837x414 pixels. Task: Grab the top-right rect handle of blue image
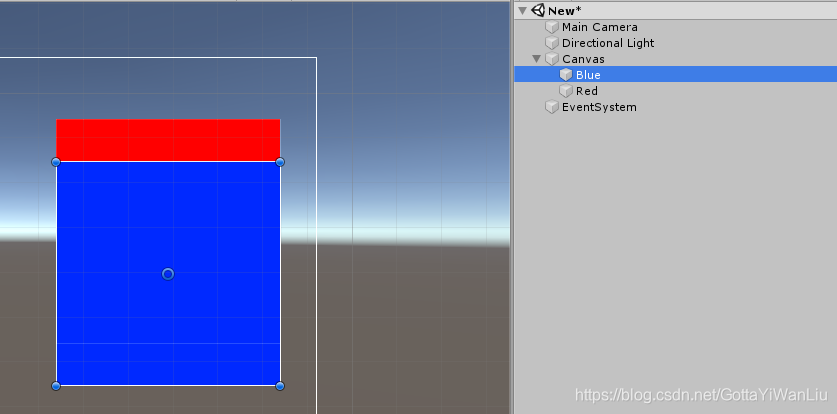280,162
